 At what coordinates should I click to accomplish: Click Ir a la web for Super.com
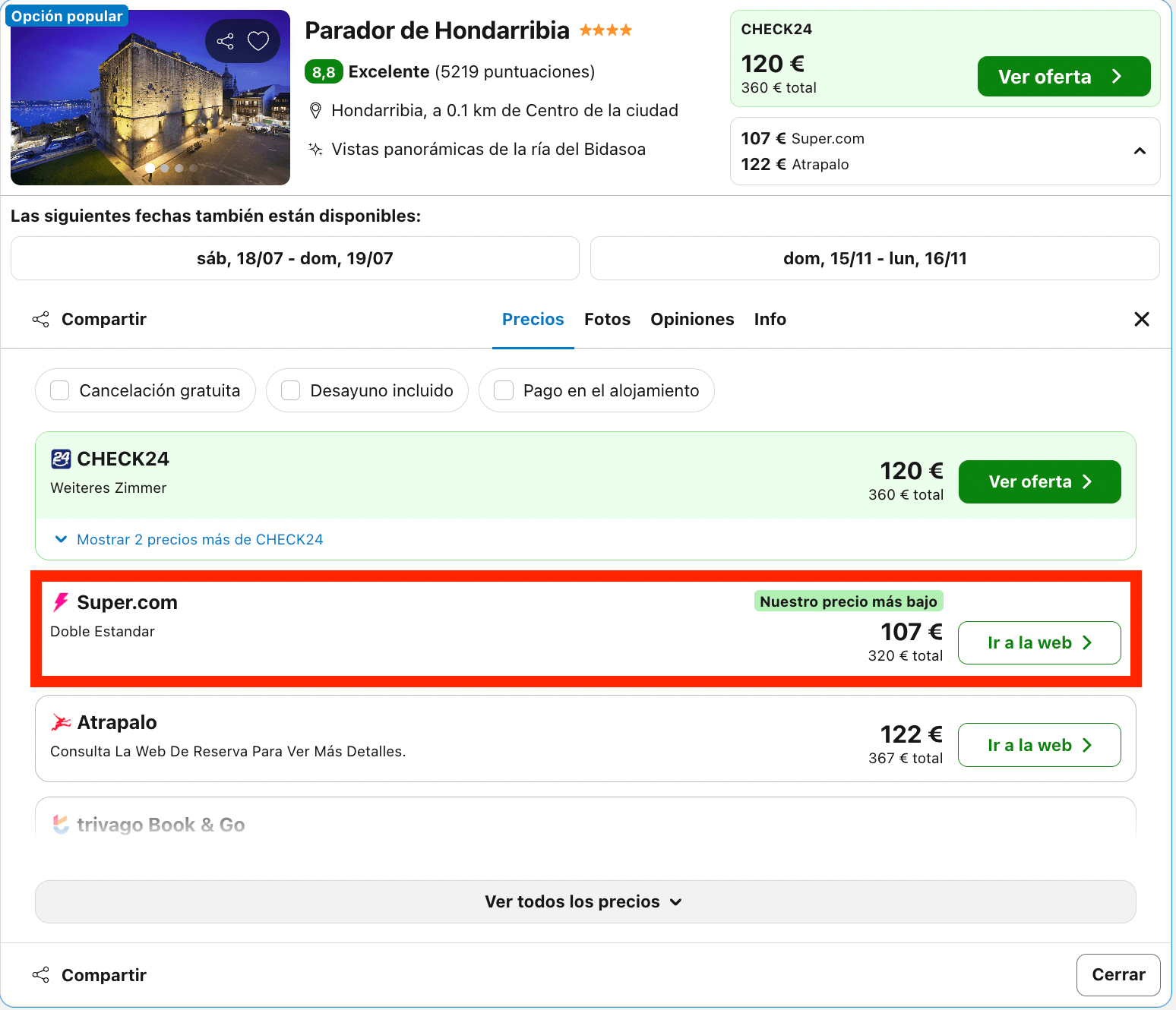(1039, 643)
